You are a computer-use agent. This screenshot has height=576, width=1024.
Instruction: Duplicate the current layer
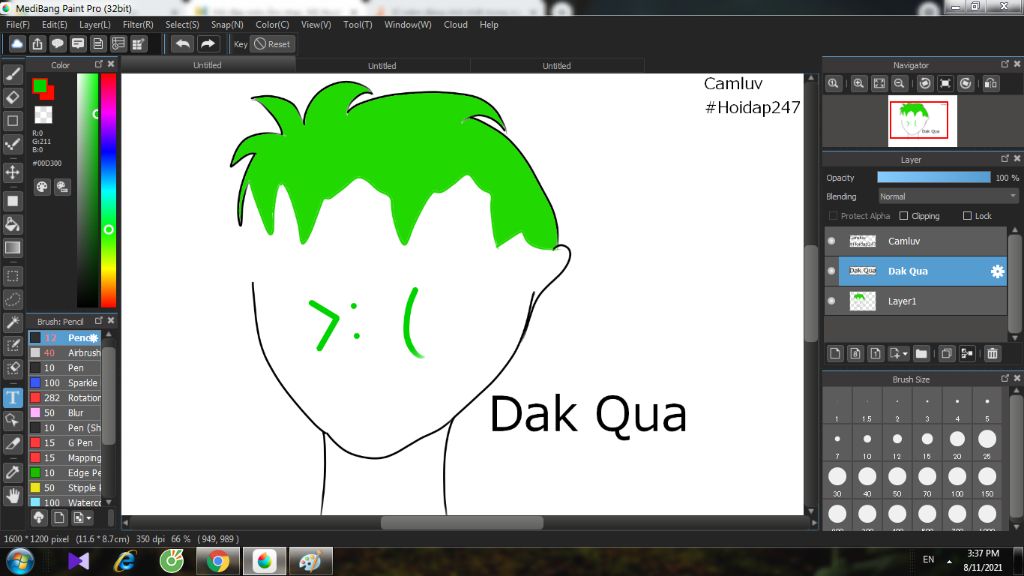(946, 353)
